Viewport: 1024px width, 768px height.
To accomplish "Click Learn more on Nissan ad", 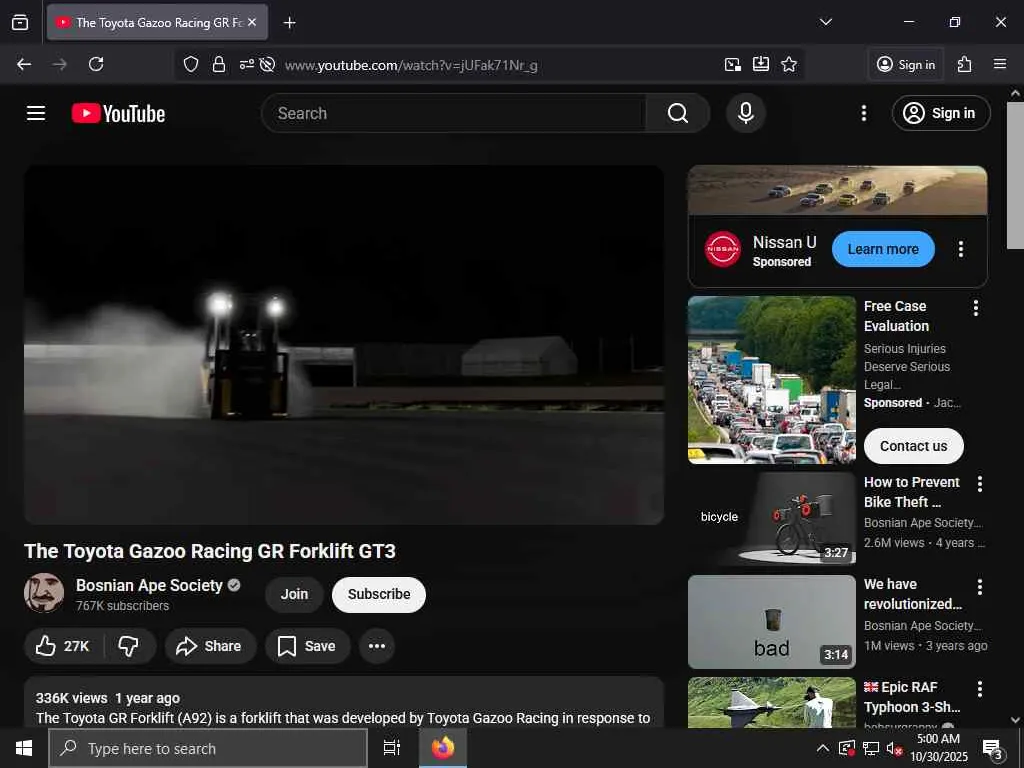I will click(883, 249).
